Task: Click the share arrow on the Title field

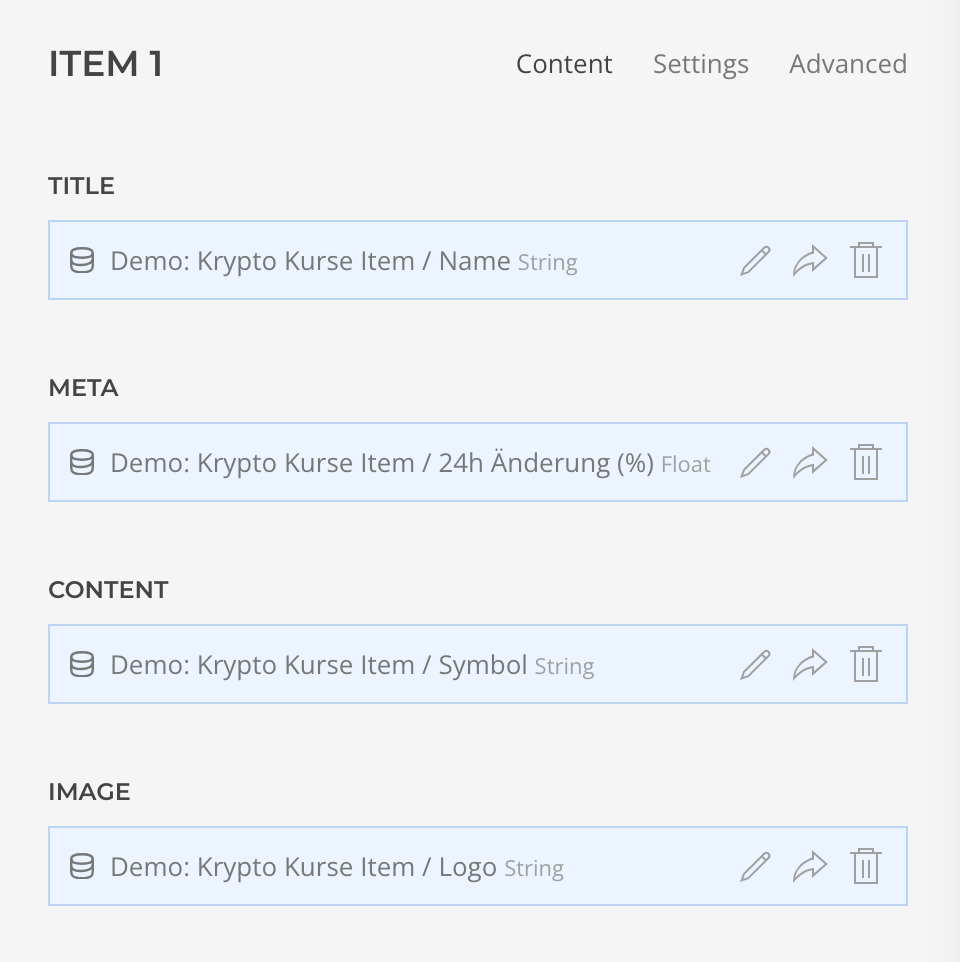Action: tap(810, 260)
